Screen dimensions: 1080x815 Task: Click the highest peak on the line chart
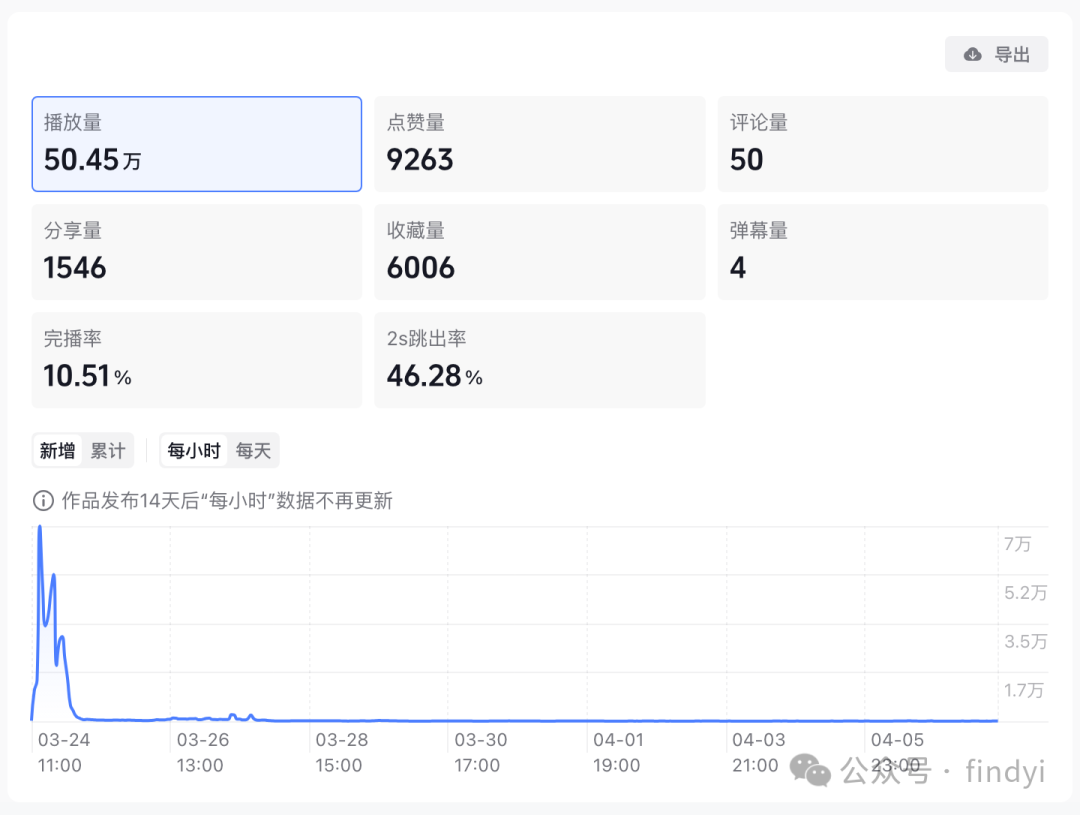40,528
